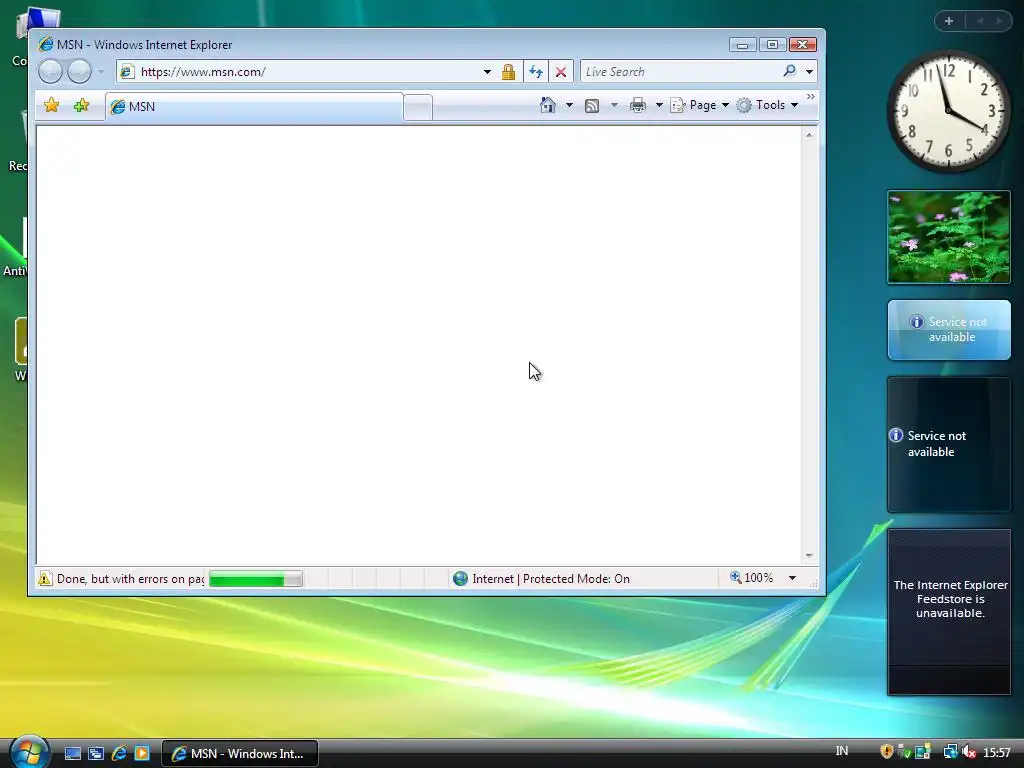Expand the Feeds dropdown arrow
The width and height of the screenshot is (1024, 768).
click(615, 105)
